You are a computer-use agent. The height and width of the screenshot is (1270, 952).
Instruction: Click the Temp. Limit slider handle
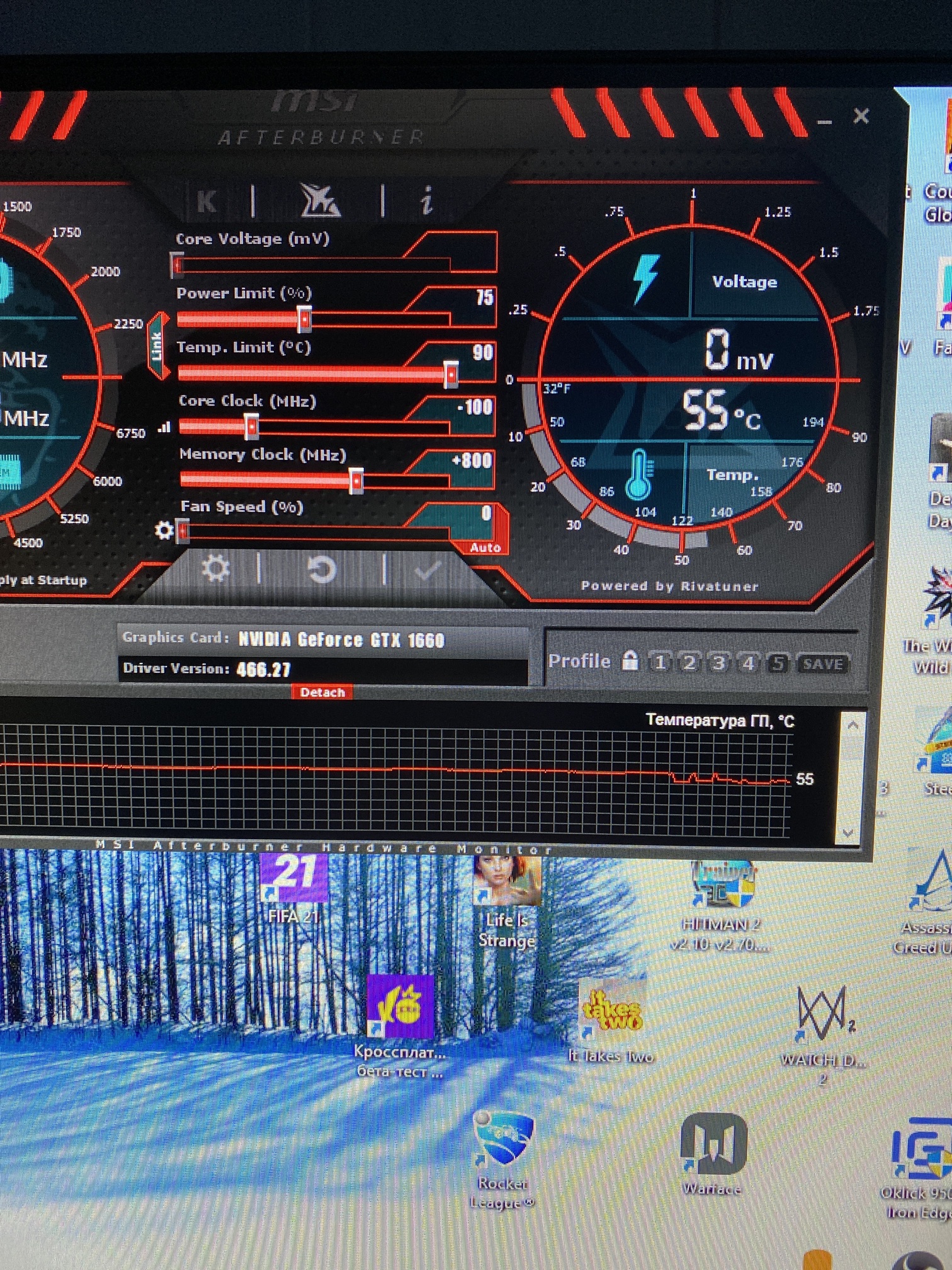click(x=451, y=374)
